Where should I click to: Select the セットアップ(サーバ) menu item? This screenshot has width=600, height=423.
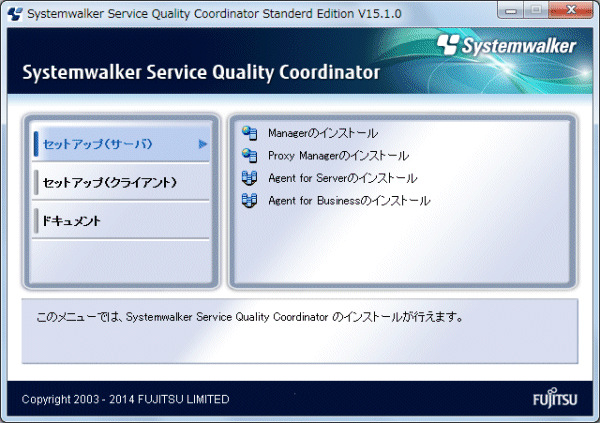[121, 144]
